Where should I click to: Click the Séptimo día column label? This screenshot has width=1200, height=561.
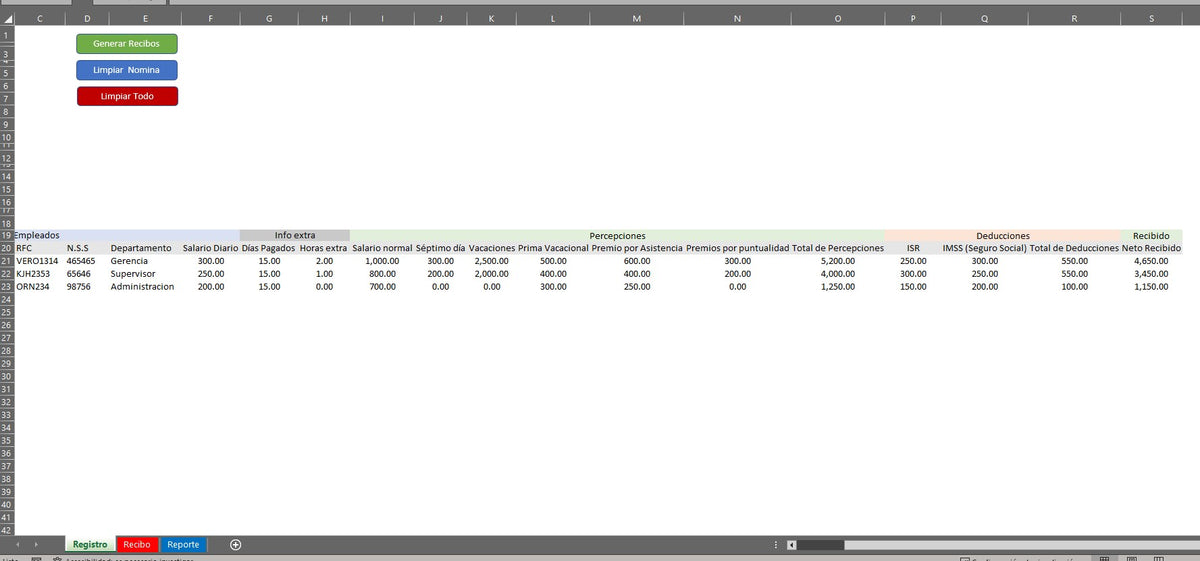coord(440,248)
